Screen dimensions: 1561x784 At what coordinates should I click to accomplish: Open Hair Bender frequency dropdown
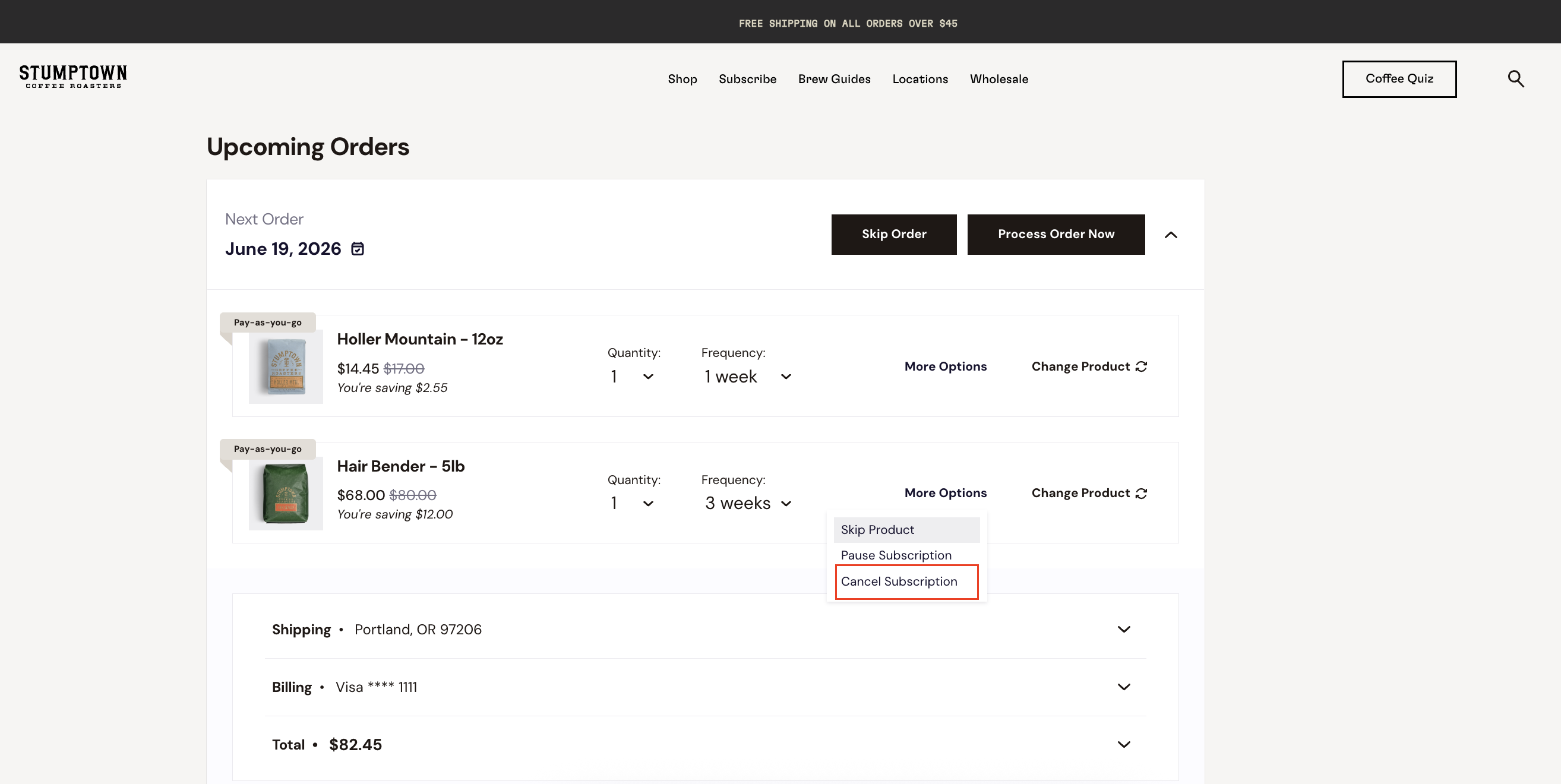point(748,504)
